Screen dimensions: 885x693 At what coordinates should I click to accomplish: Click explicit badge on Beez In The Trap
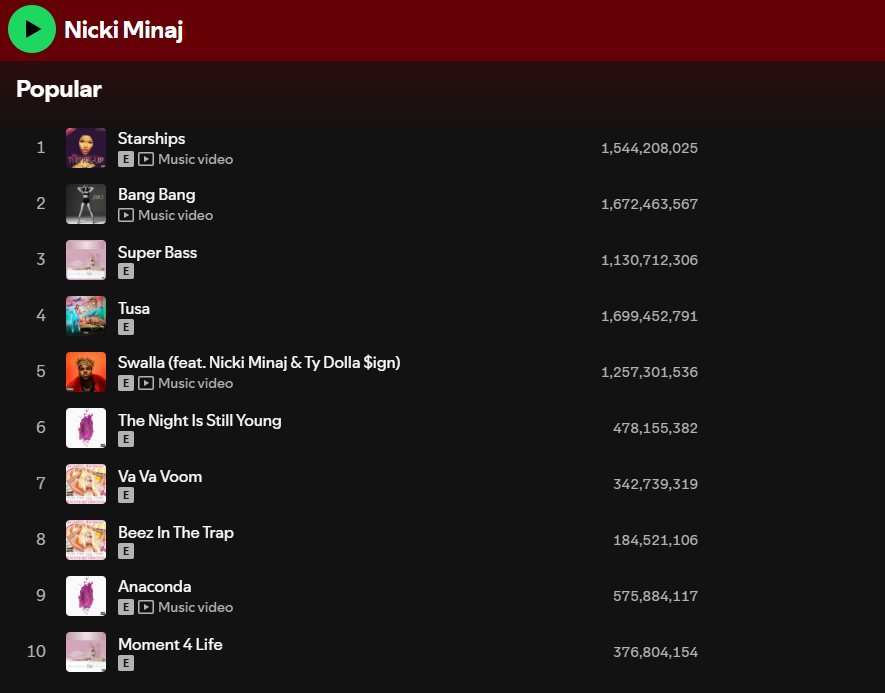(126, 551)
